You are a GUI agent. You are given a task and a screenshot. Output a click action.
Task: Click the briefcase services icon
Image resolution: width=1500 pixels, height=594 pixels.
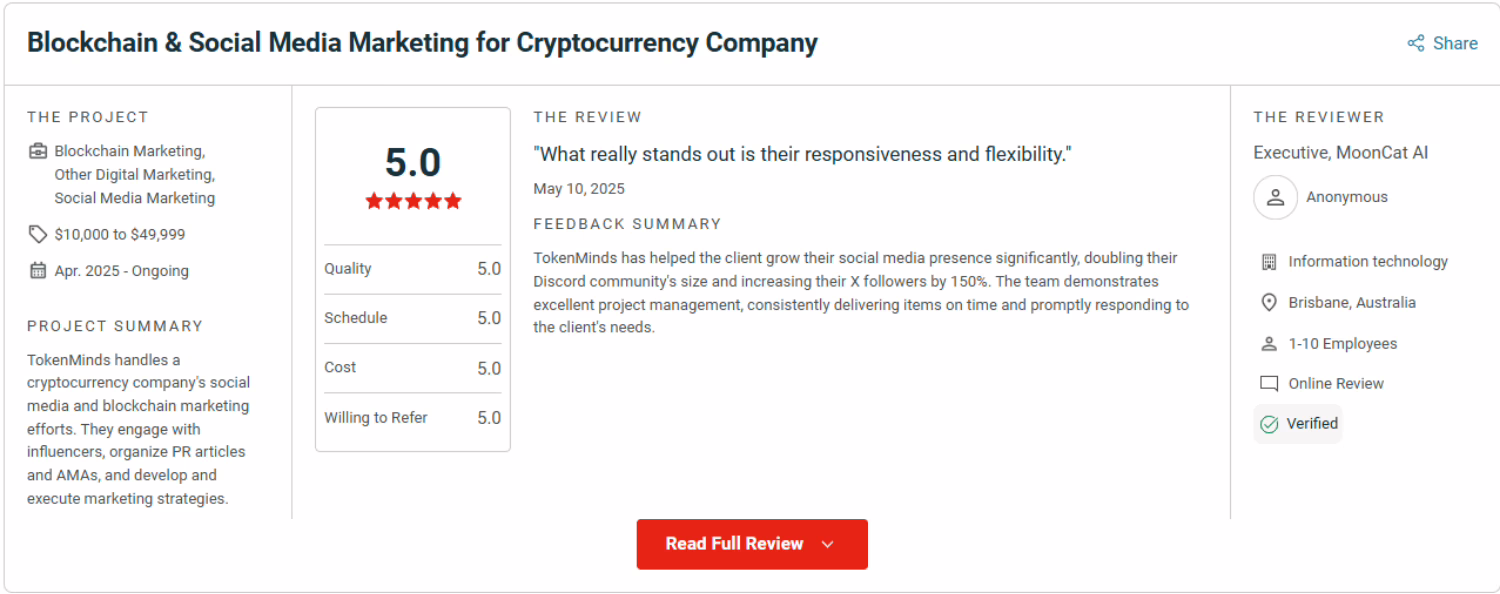(38, 151)
